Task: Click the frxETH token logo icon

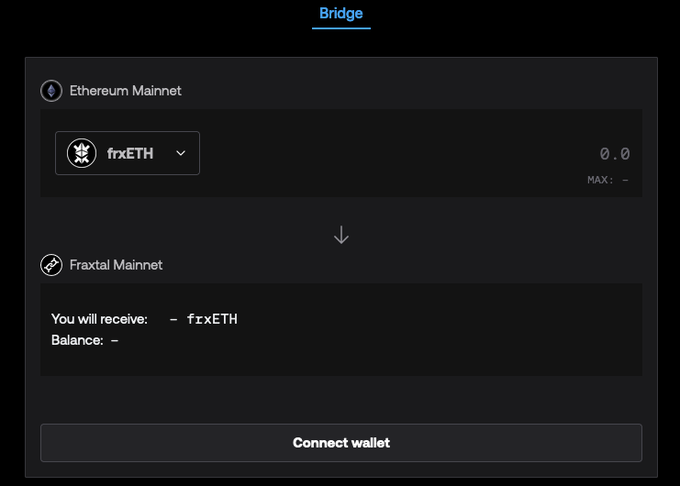Action: click(82, 153)
